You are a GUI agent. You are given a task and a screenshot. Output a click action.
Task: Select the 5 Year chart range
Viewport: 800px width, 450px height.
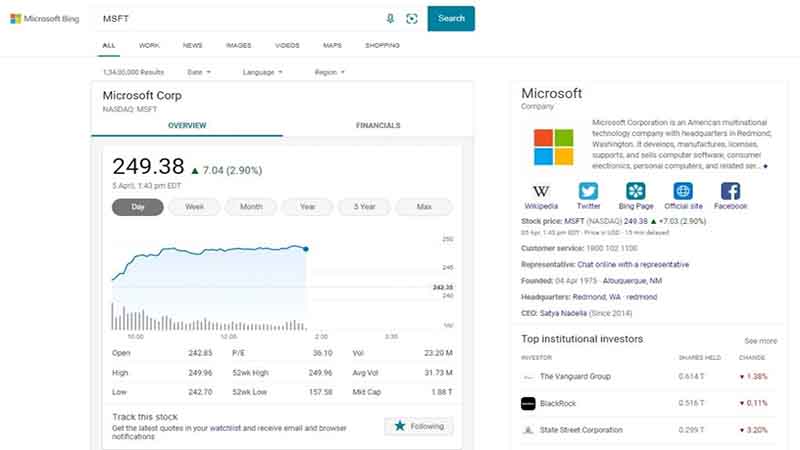click(x=364, y=207)
